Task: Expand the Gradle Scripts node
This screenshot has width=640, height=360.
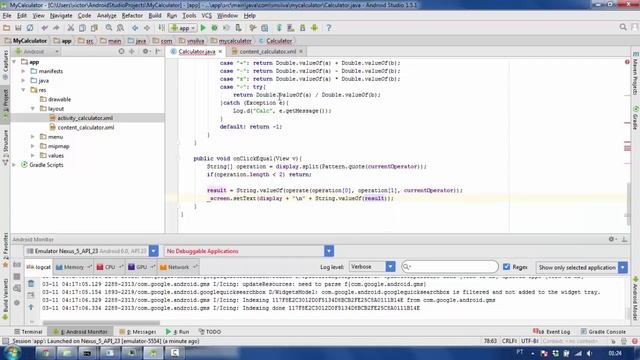Action: click(x=15, y=165)
